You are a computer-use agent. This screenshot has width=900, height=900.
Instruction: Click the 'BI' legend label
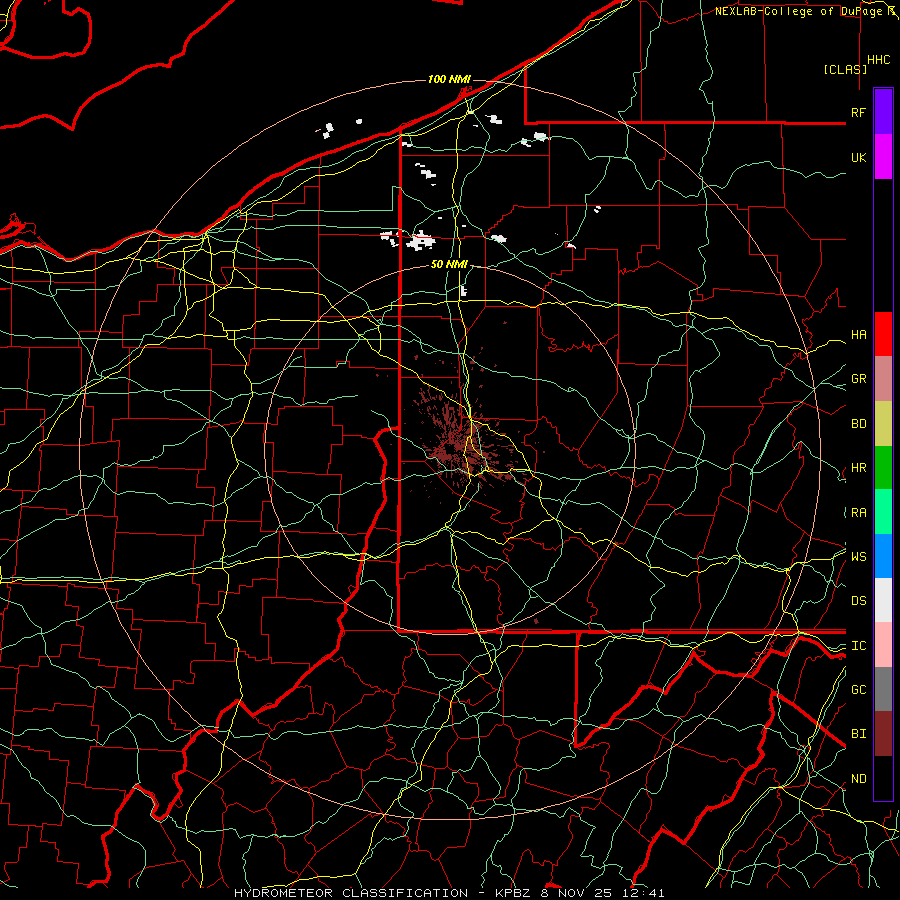coord(858,734)
